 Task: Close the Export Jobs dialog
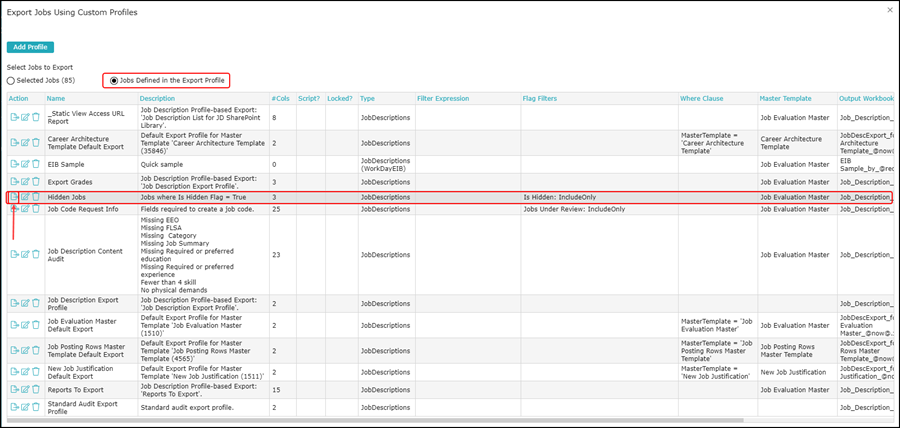click(890, 9)
